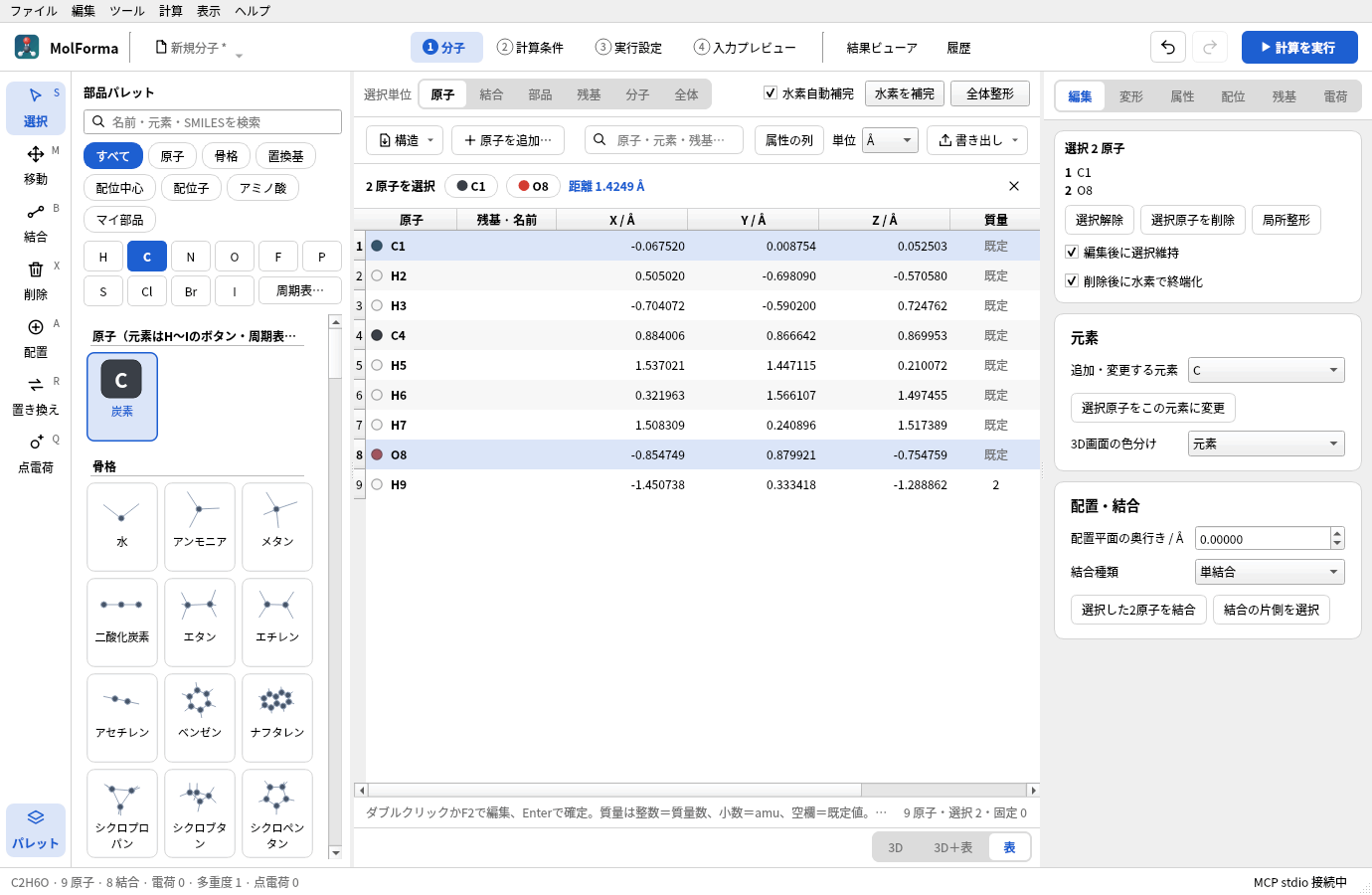
Task: Click the 計算を実行 run button
Action: pos(1299,47)
